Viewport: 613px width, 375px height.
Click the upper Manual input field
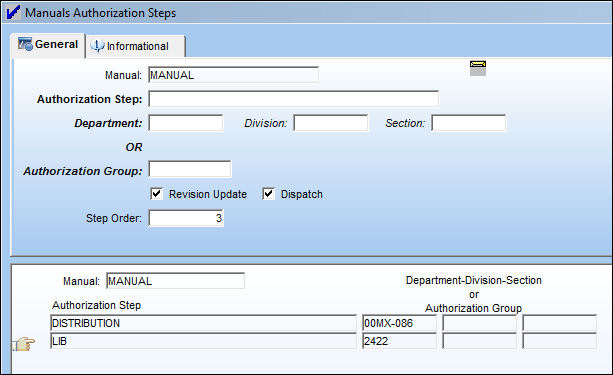(x=233, y=75)
